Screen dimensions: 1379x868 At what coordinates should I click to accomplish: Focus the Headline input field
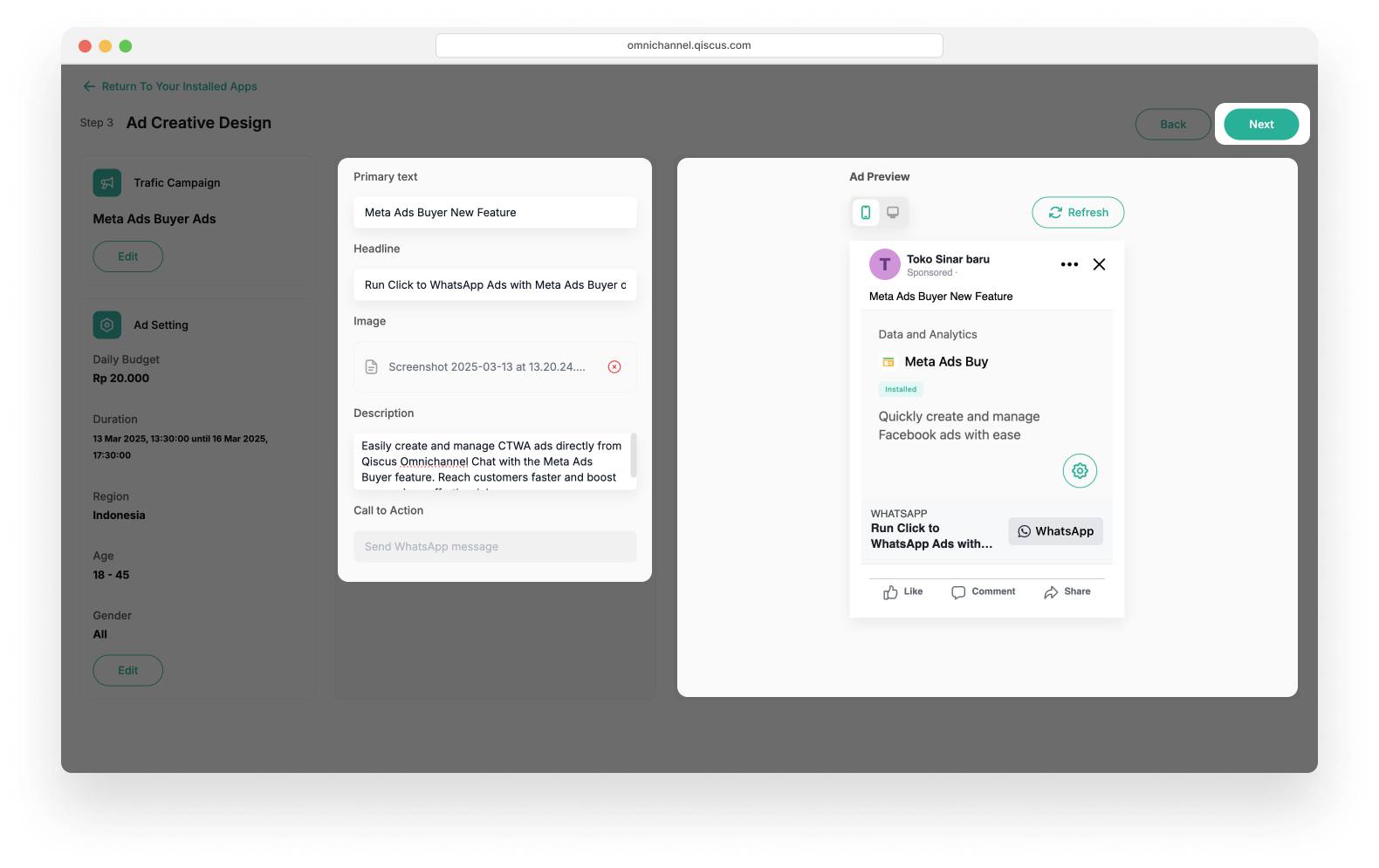(x=495, y=285)
